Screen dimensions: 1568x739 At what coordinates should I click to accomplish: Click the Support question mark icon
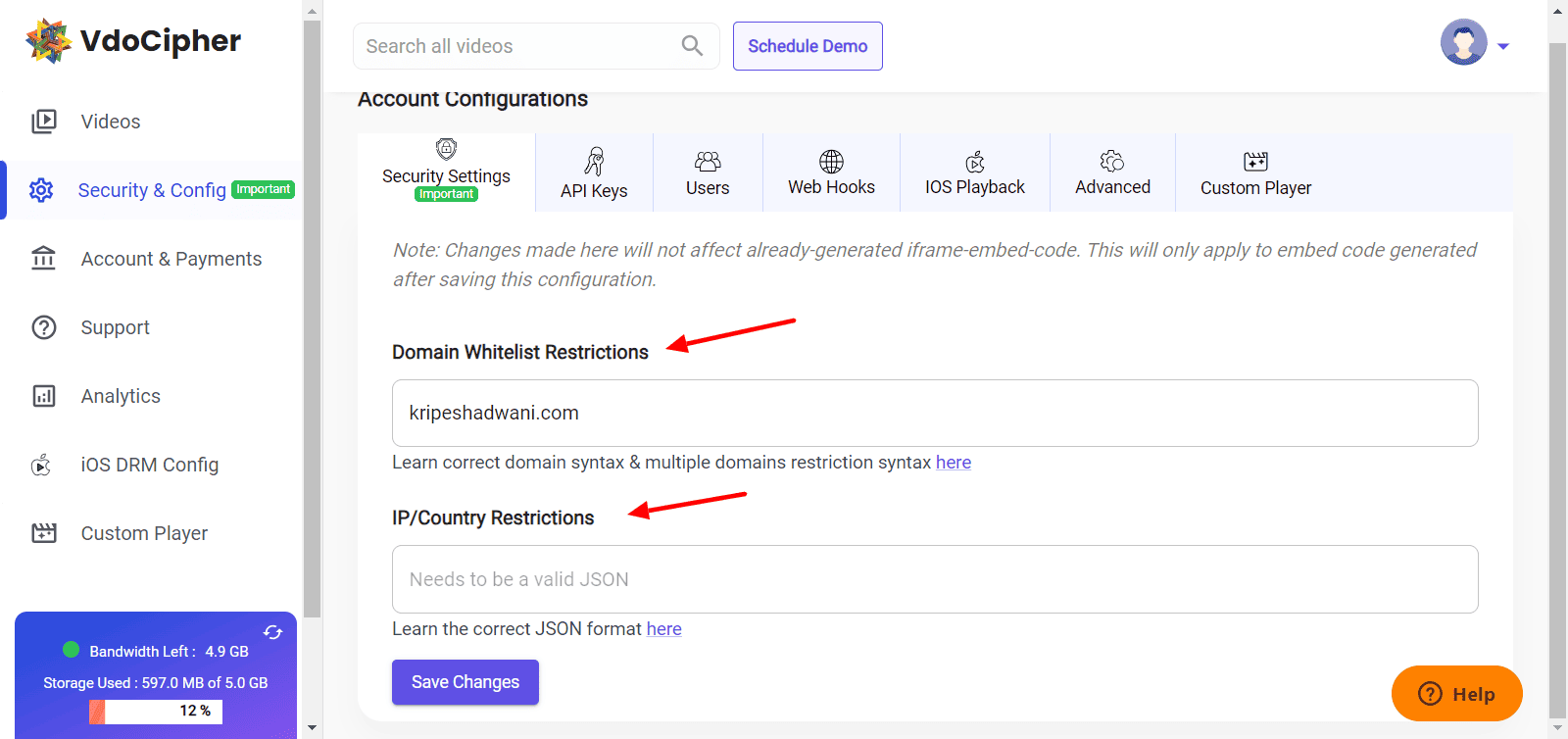[44, 327]
